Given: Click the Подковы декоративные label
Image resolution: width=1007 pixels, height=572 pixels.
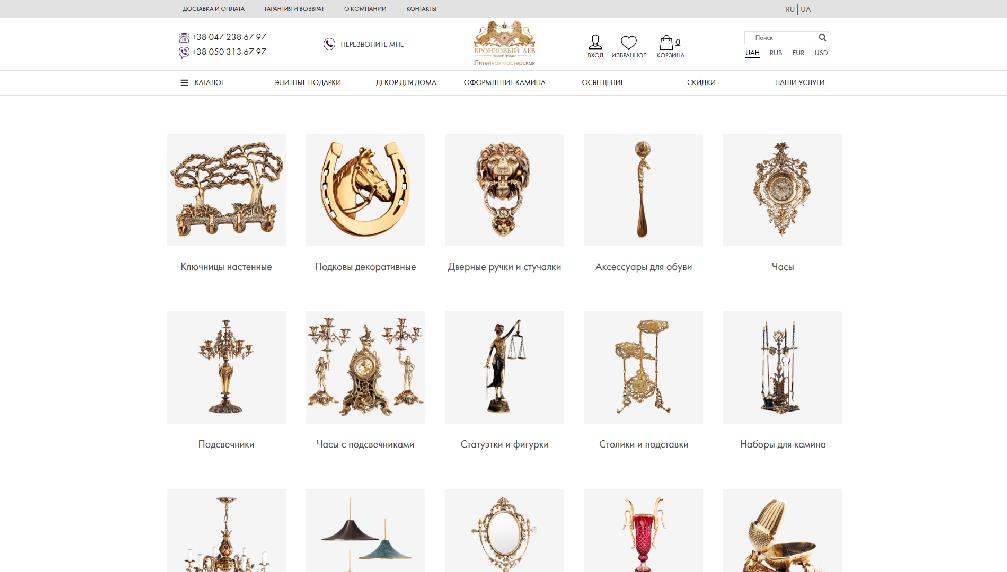Looking at the screenshot, I should [365, 267].
